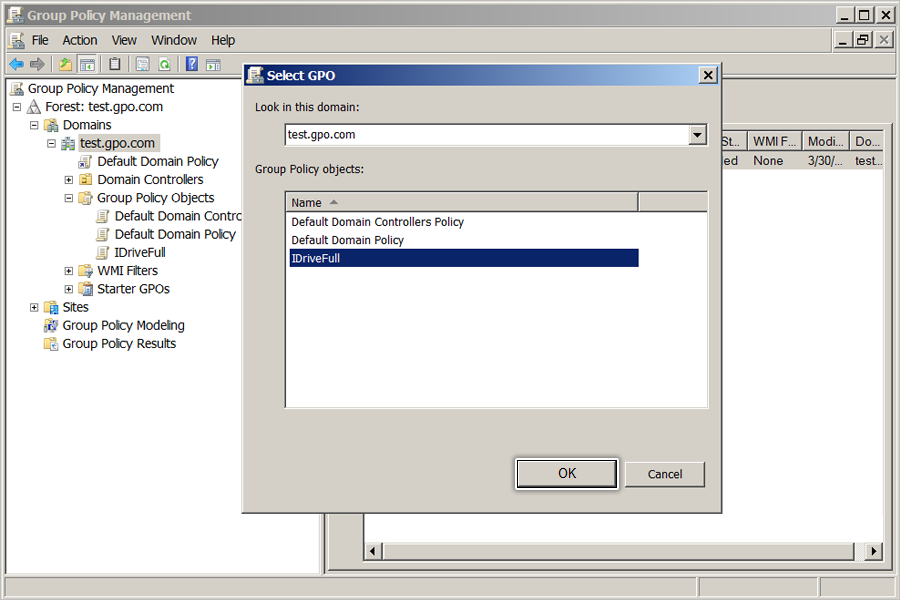Screen dimensions: 900x600
Task: Open the domain dropdown in Select GPO
Action: 697,135
